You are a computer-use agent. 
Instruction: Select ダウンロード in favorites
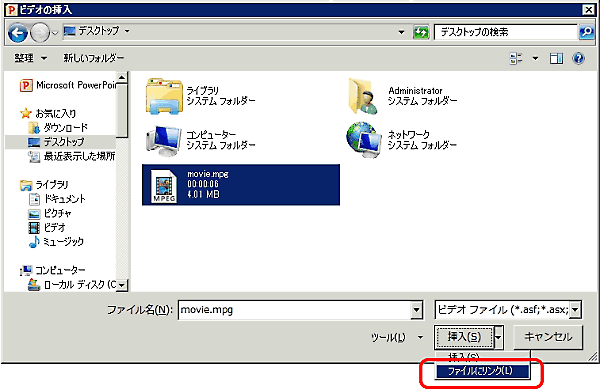click(58, 127)
